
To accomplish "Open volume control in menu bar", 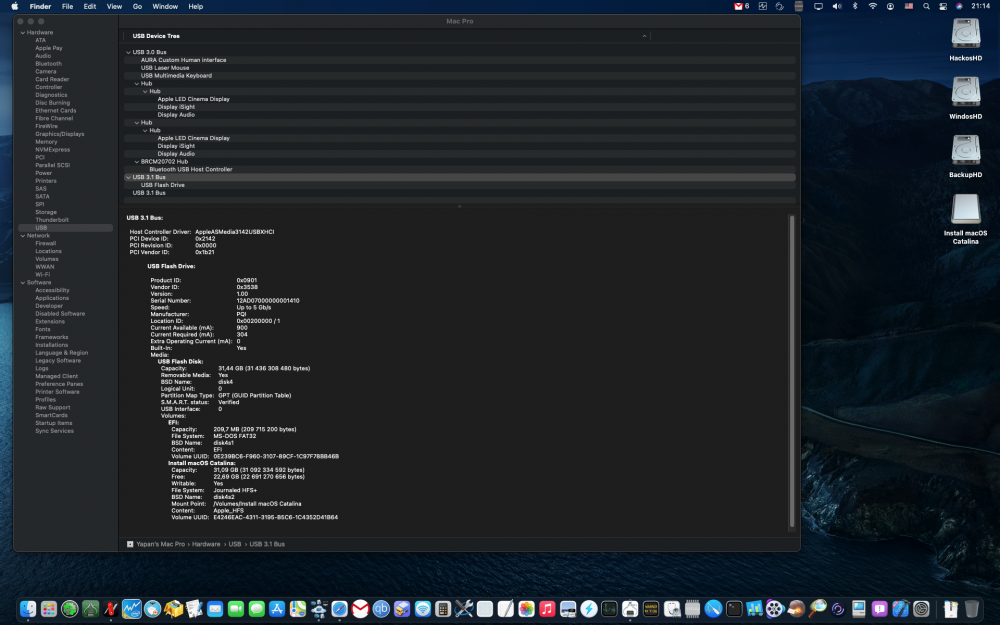I will click(837, 6).
